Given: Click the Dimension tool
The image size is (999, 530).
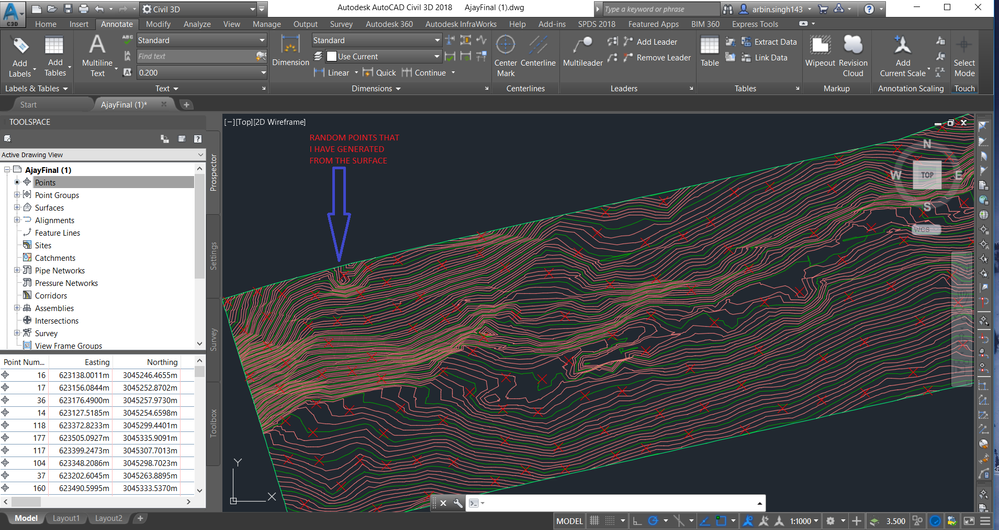Looking at the screenshot, I should point(291,51).
